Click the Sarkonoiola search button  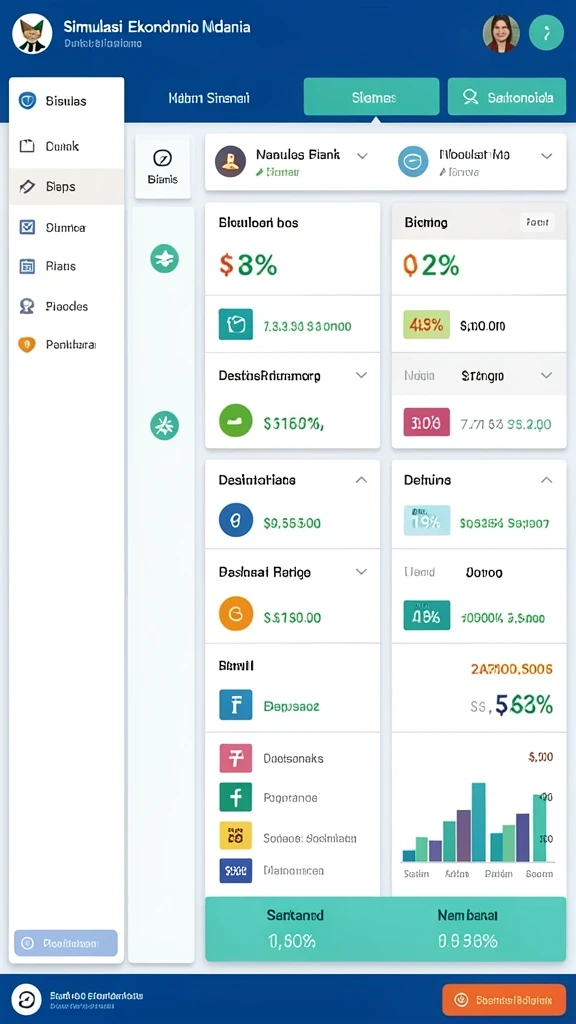[507, 97]
